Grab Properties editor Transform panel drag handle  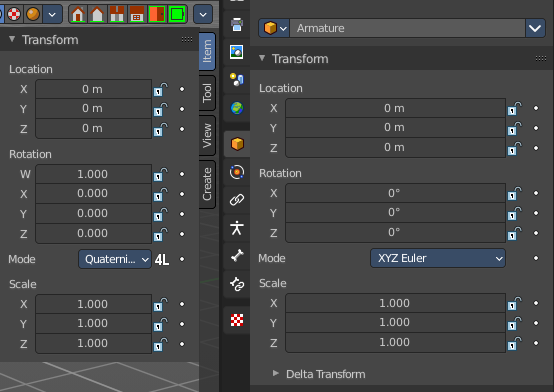[541, 58]
